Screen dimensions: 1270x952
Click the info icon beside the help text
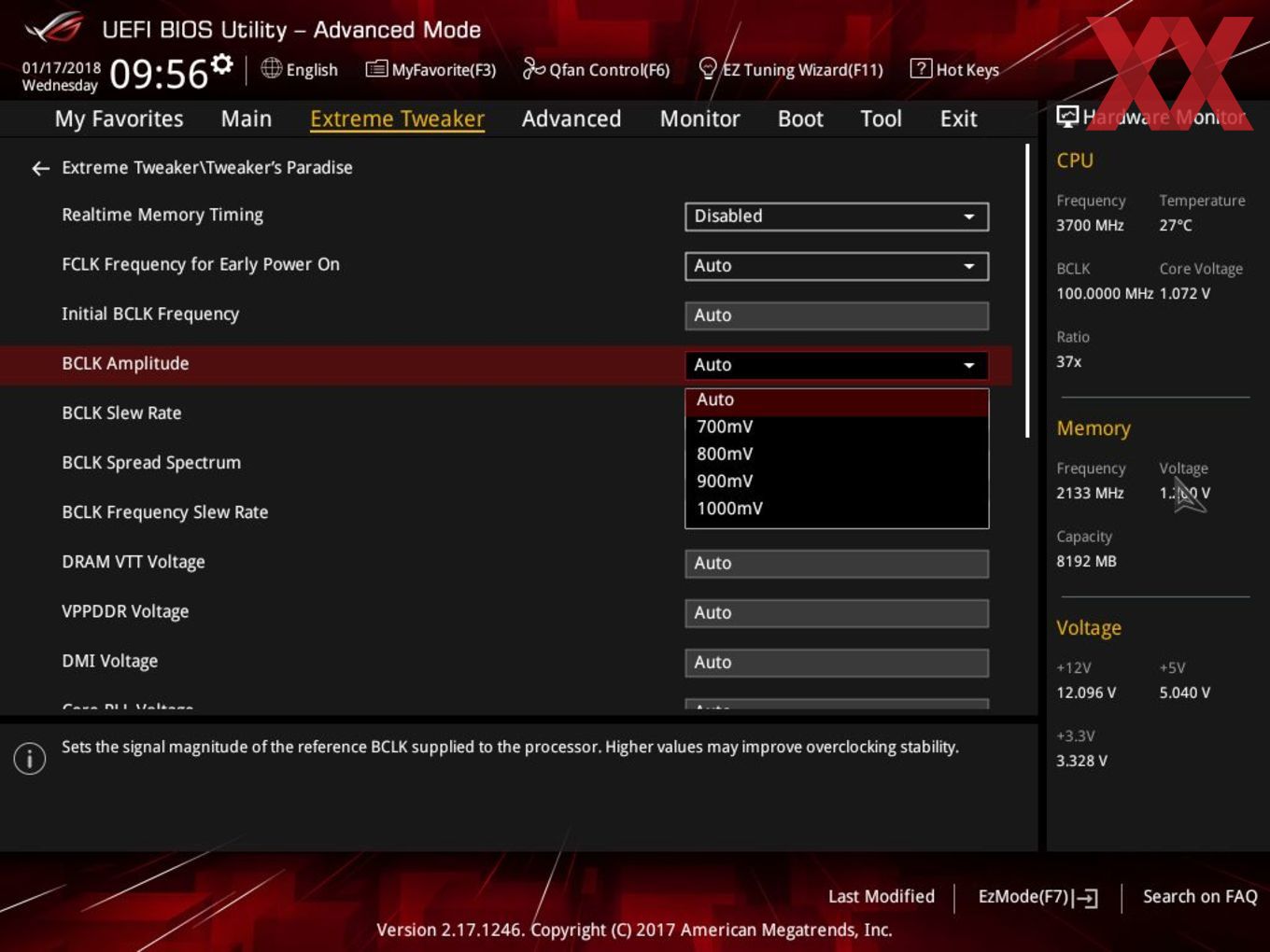[x=30, y=758]
